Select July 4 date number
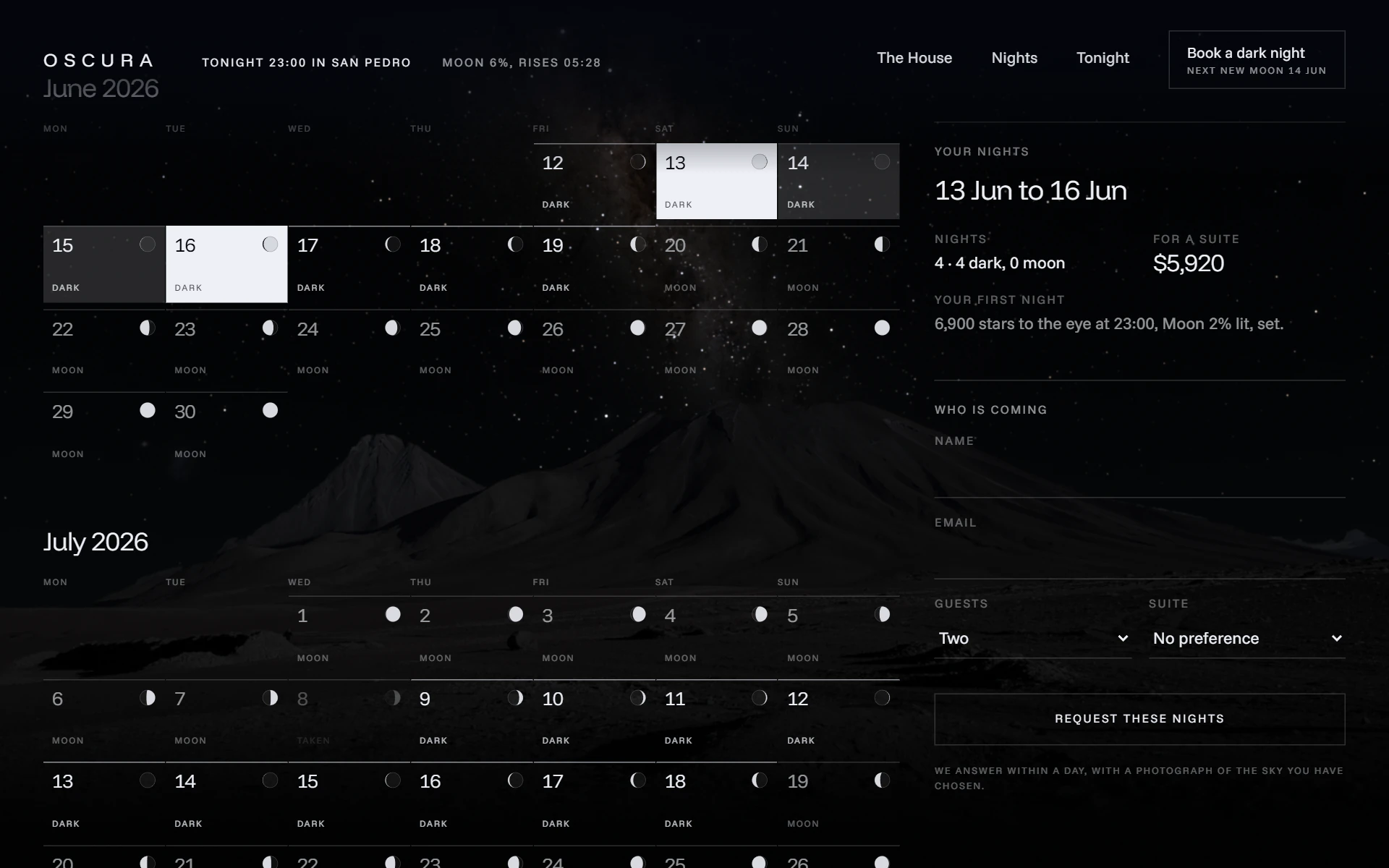 pyautogui.click(x=671, y=616)
